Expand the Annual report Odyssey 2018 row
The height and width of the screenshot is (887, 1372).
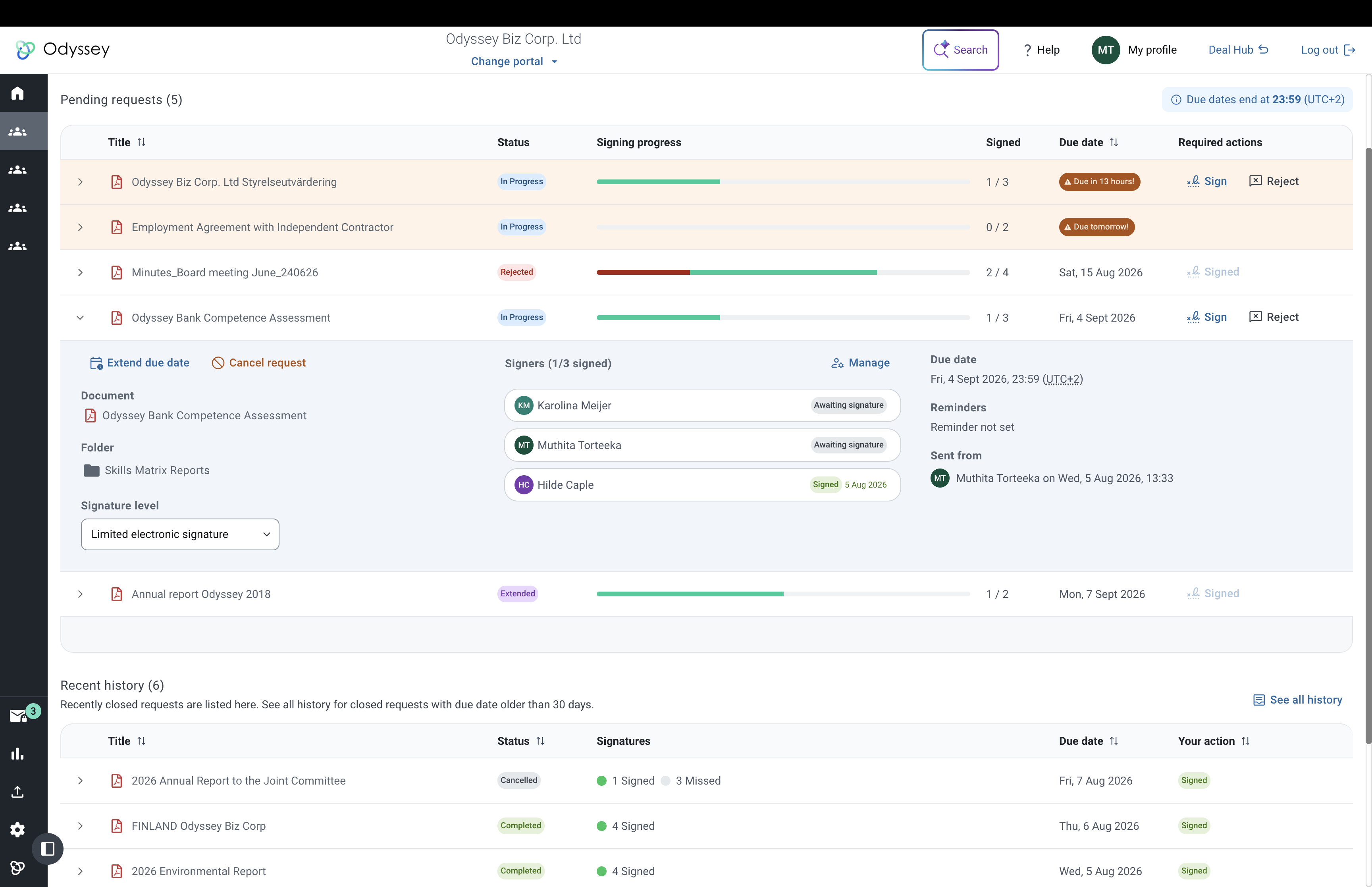point(80,594)
